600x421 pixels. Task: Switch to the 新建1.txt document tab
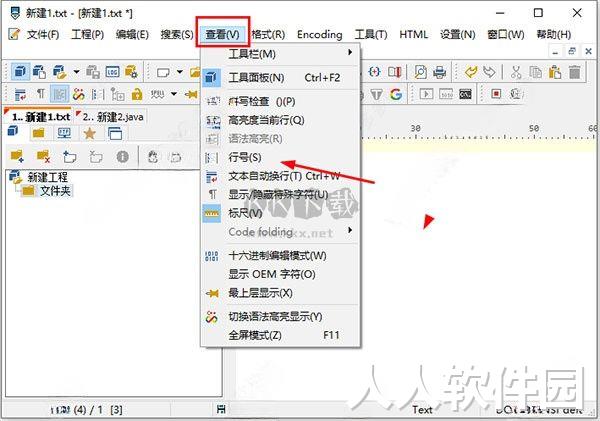pos(39,117)
